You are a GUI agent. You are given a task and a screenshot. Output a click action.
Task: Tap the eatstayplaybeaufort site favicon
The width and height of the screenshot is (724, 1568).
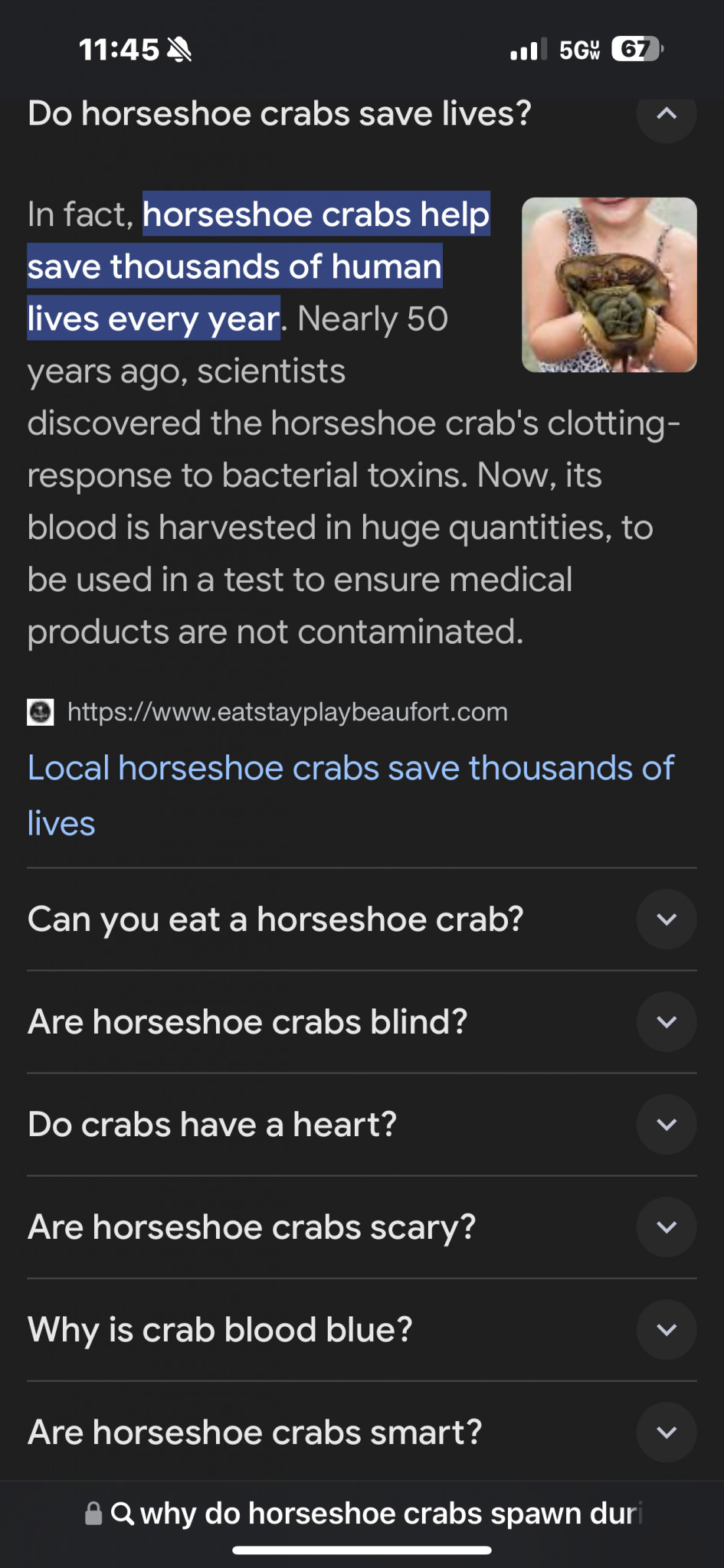pos(41,712)
